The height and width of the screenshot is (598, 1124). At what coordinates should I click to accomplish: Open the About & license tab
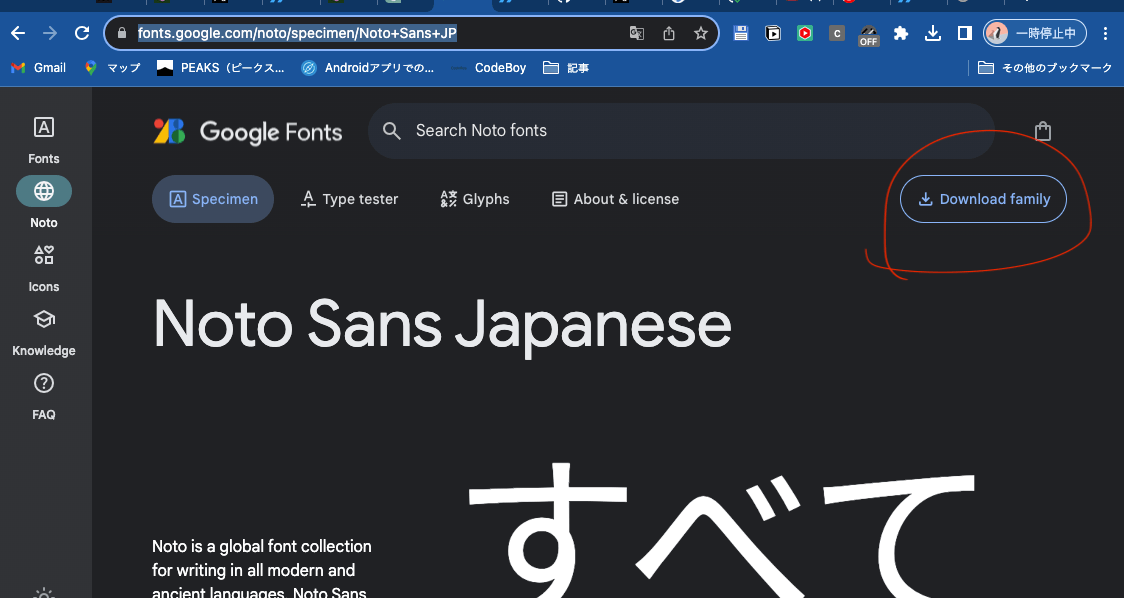click(615, 199)
